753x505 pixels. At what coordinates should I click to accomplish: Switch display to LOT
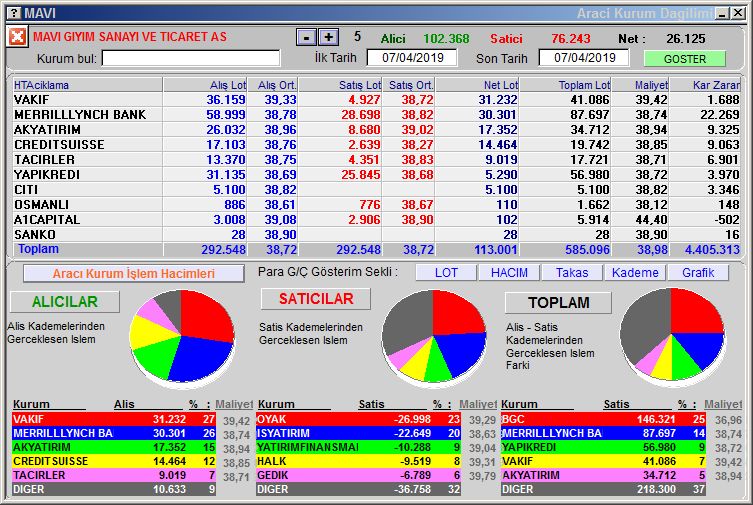446,273
